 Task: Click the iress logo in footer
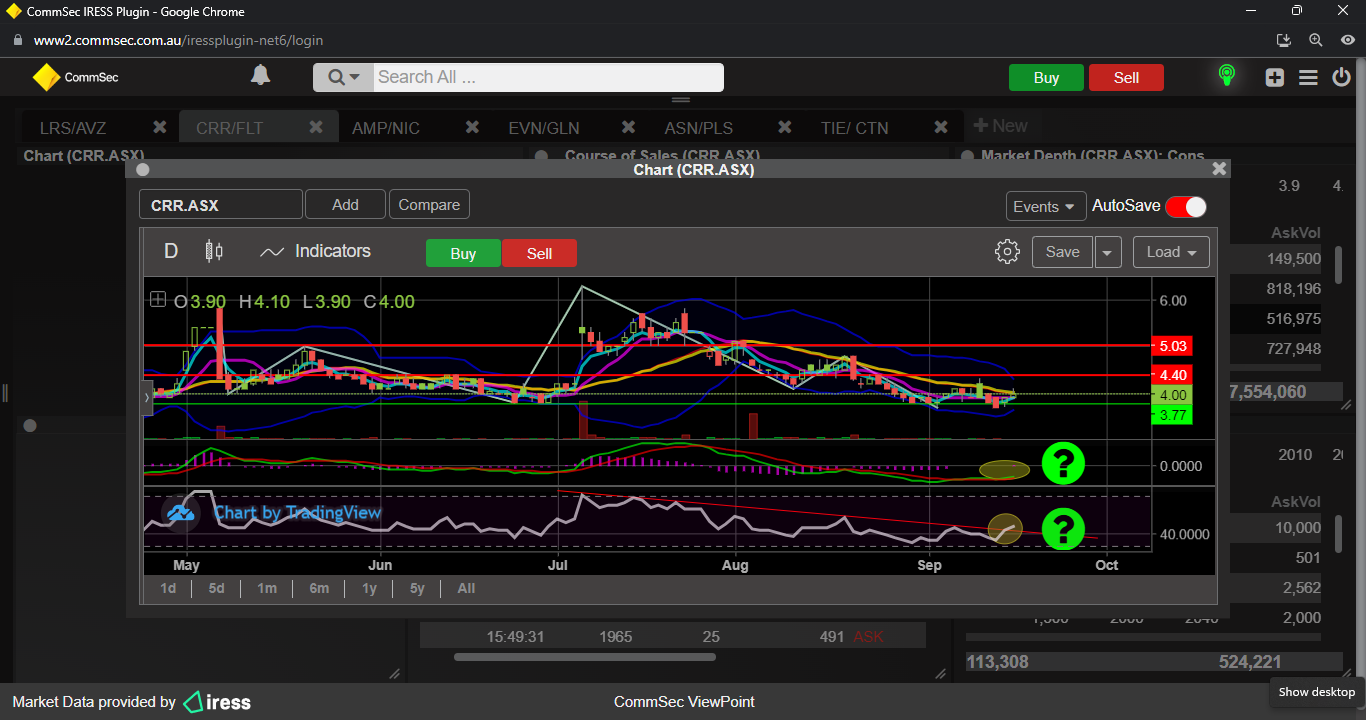pos(217,702)
